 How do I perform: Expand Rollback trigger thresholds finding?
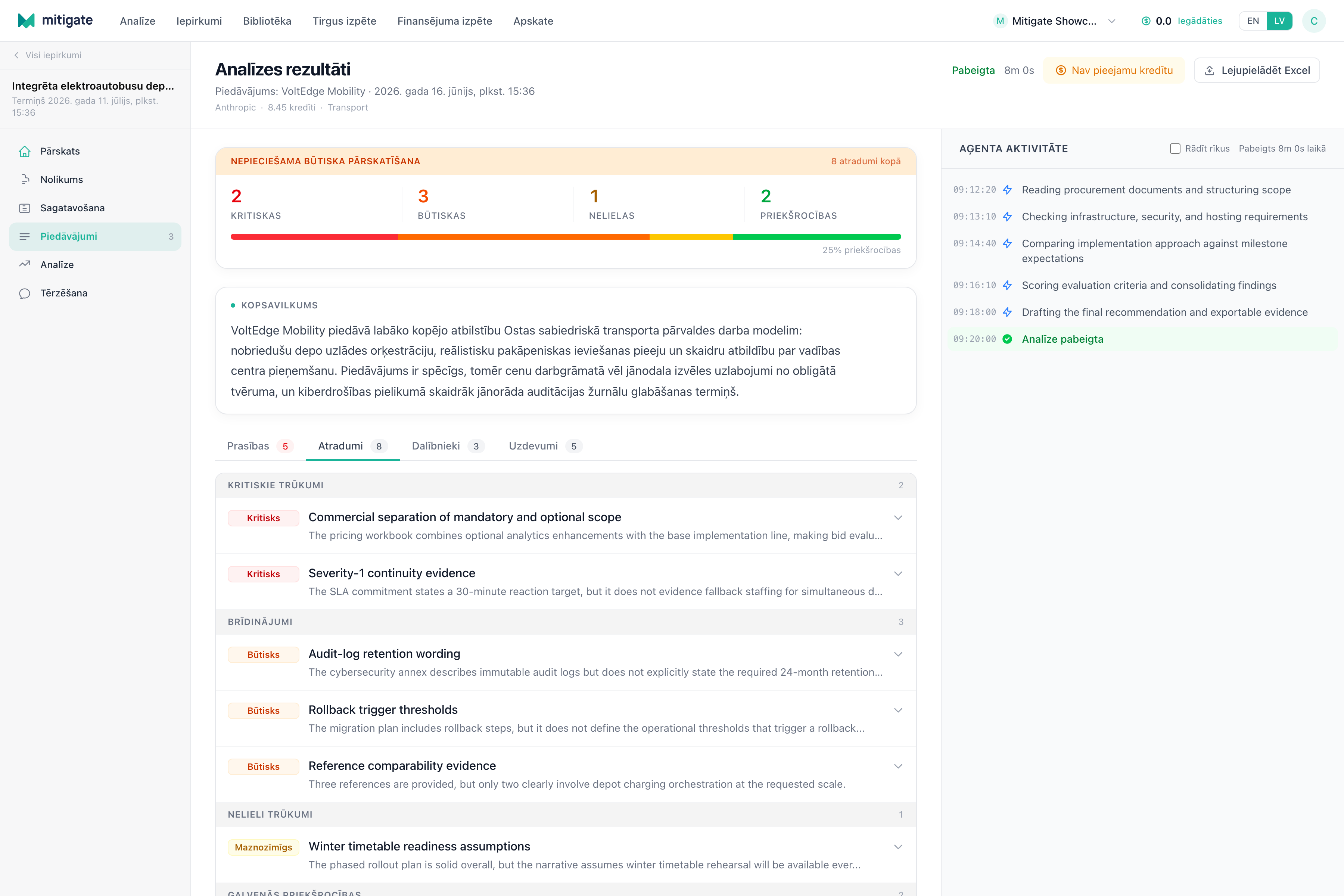[x=898, y=710]
